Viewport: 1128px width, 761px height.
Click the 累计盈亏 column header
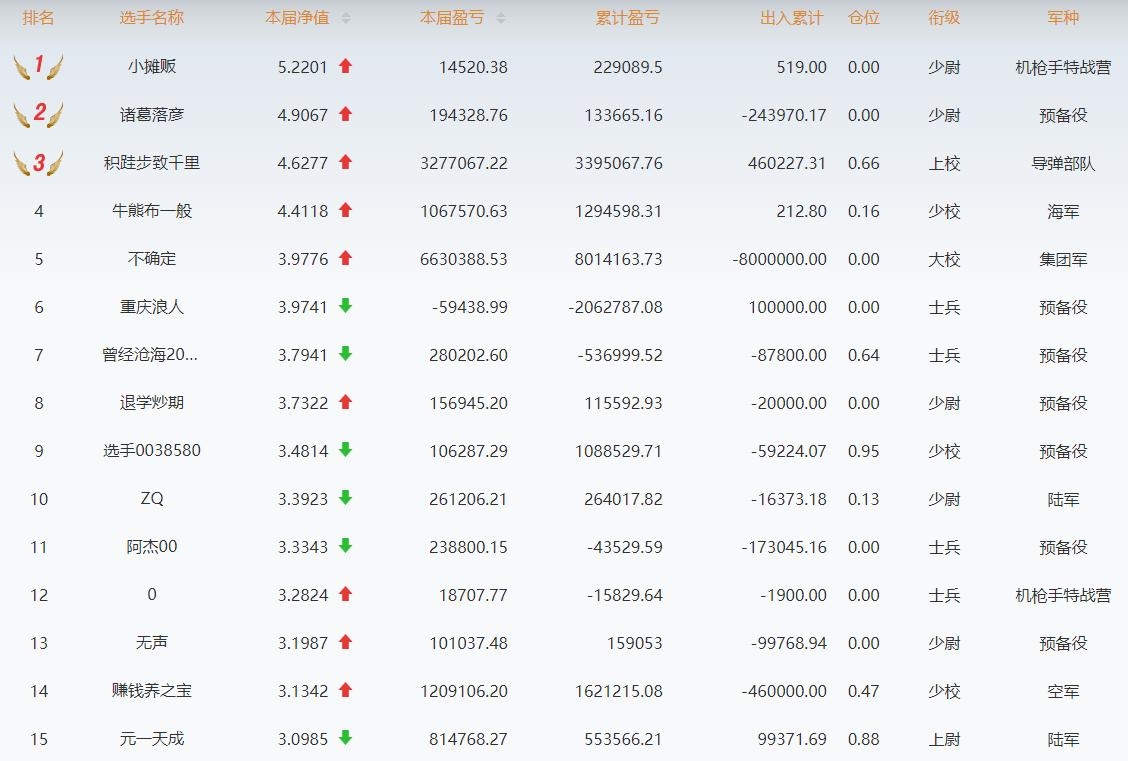(627, 18)
